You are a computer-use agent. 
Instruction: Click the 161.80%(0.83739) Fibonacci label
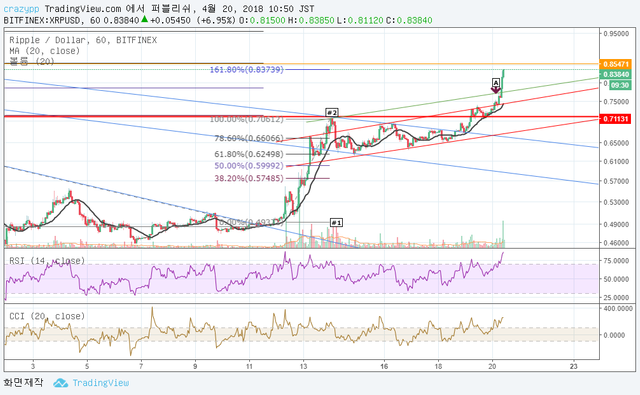[x=247, y=70]
